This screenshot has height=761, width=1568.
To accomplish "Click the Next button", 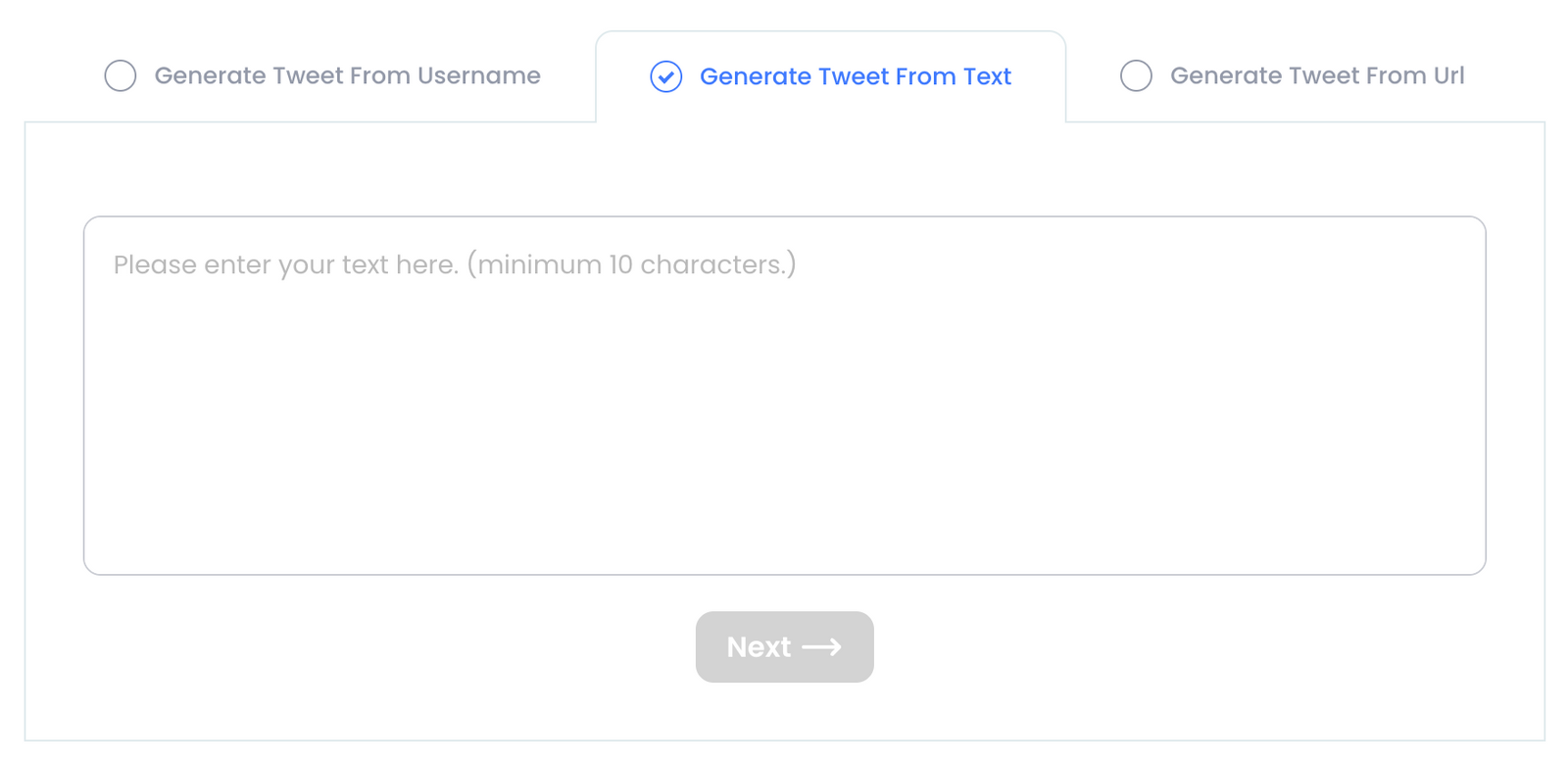I will 784,646.
